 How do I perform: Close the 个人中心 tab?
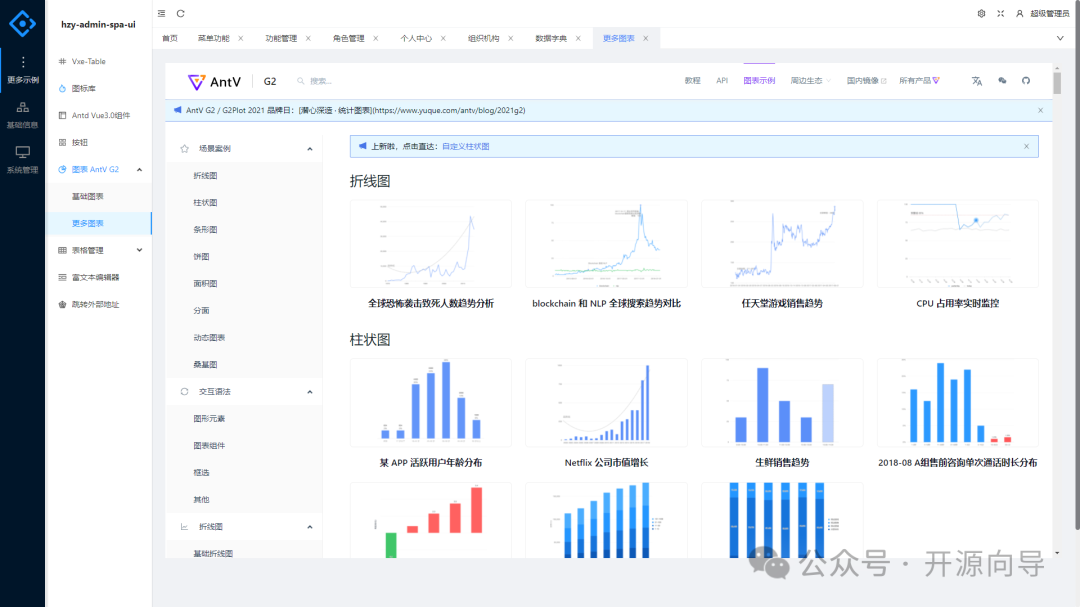pos(443,39)
